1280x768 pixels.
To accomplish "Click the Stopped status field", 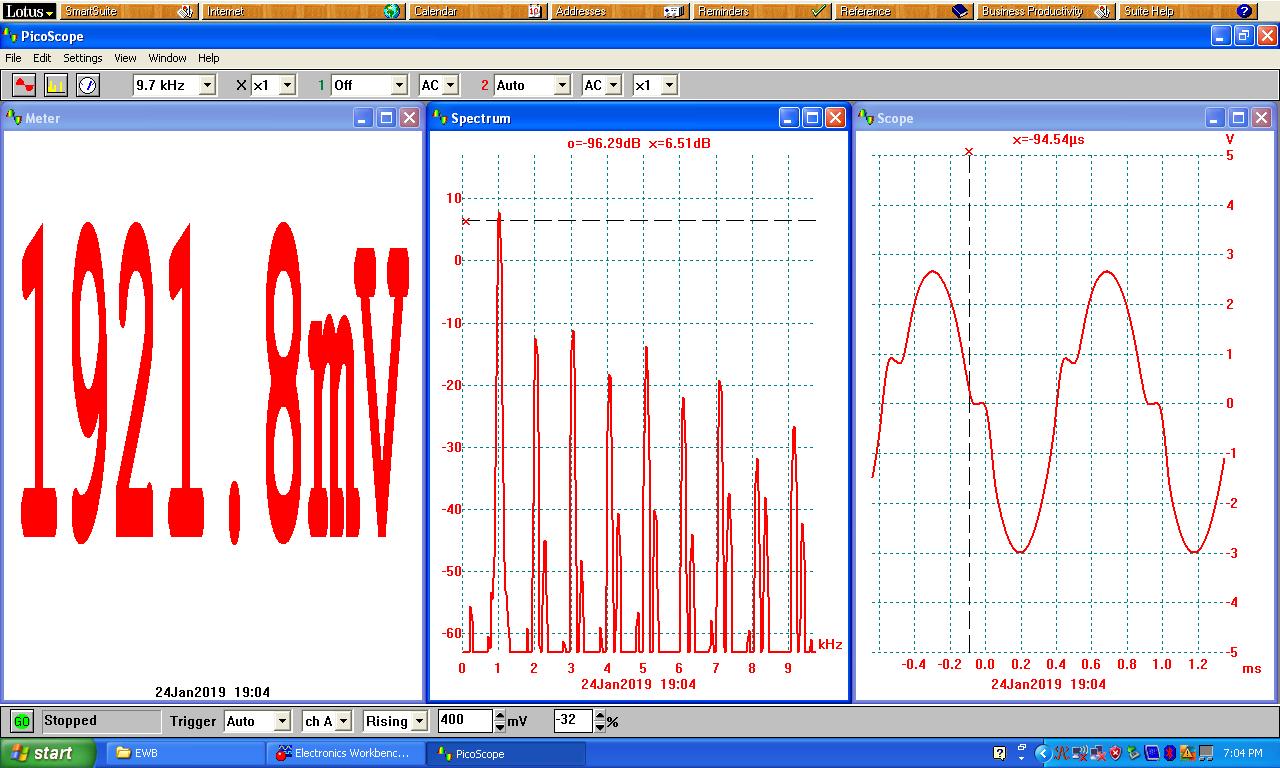I will 101,721.
